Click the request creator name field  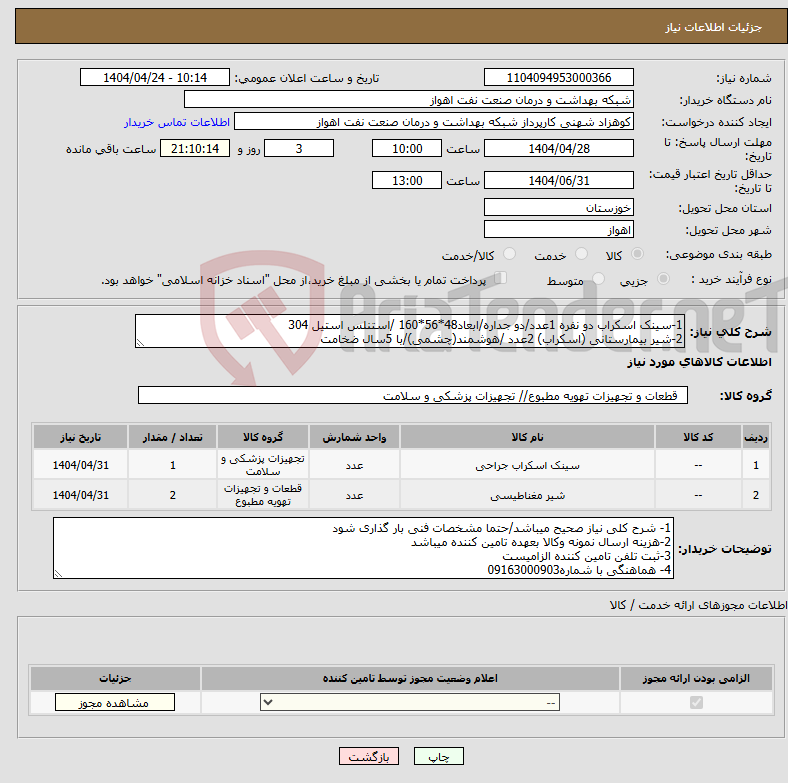[x=434, y=122]
